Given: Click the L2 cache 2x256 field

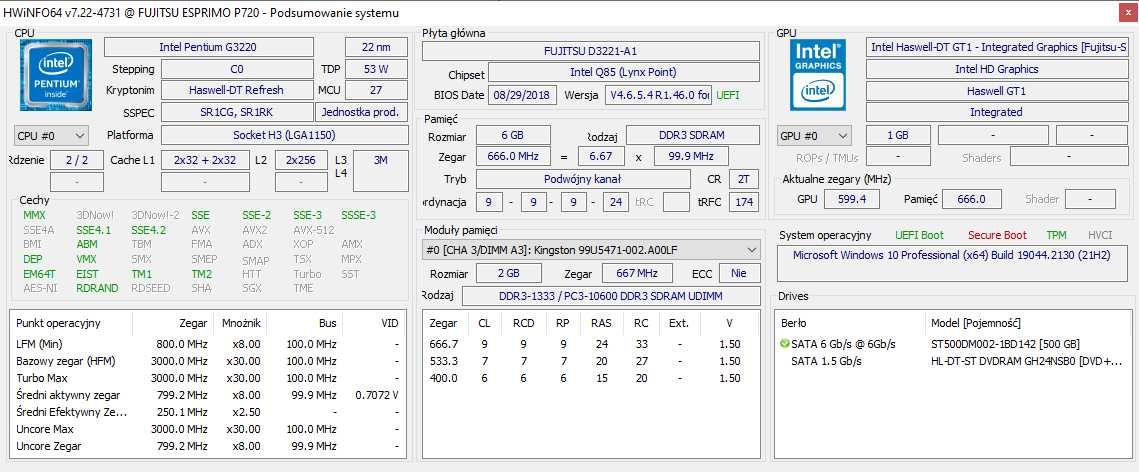Looking at the screenshot, I should point(301,160).
